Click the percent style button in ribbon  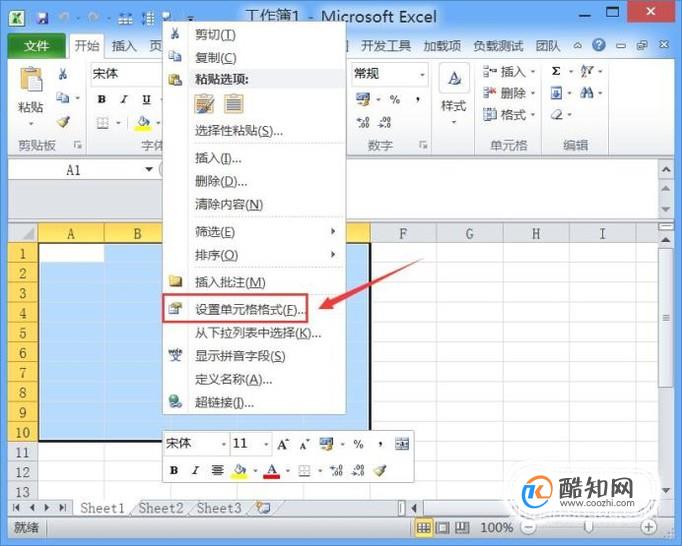tap(394, 100)
